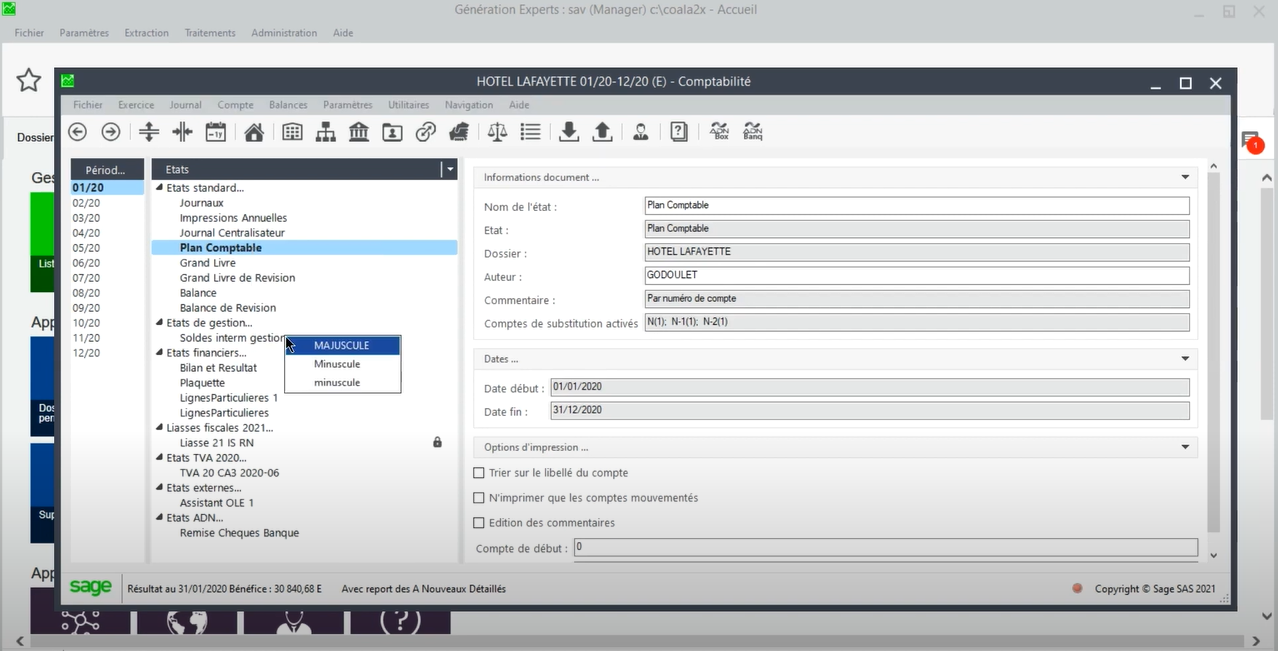Select Bilan et Resultat report
The image size is (1278, 651).
pos(218,368)
